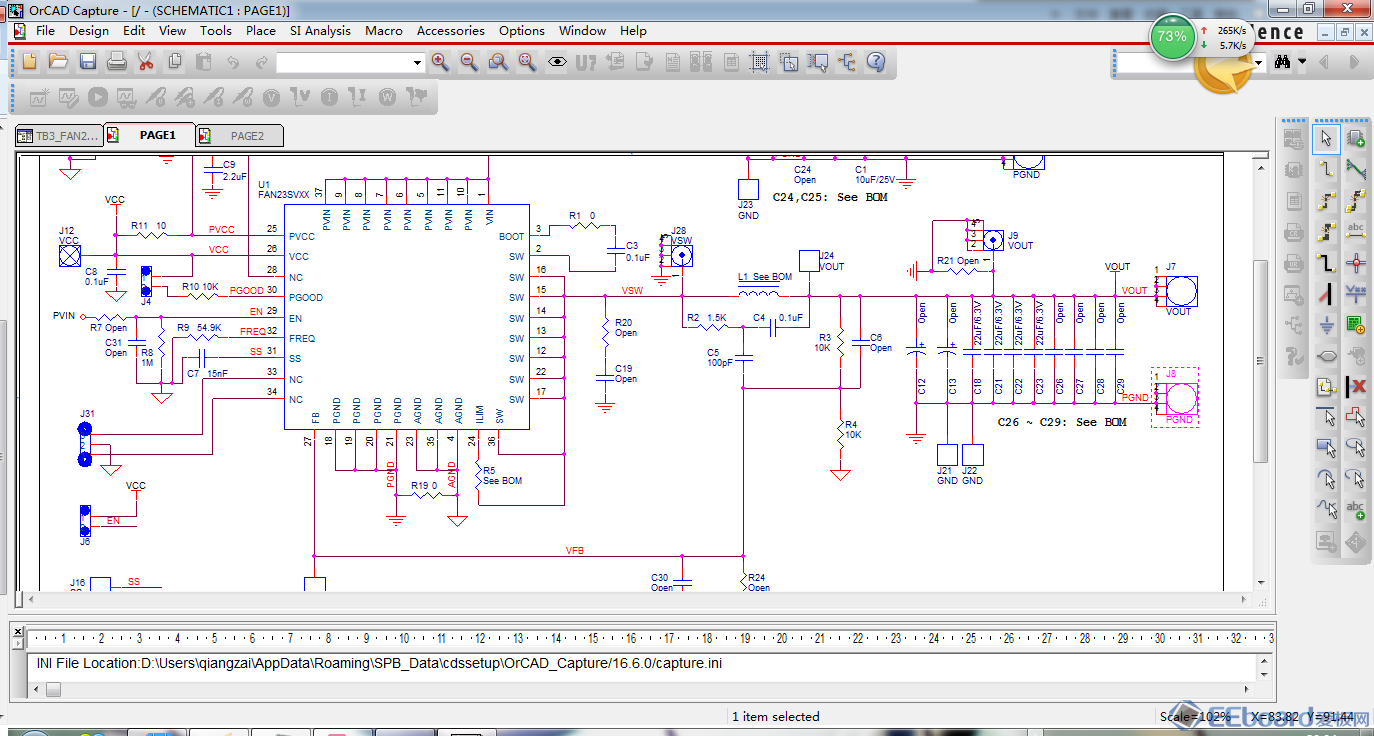Print the schematic with the printer icon
Image resolution: width=1374 pixels, height=736 pixels.
click(x=116, y=62)
